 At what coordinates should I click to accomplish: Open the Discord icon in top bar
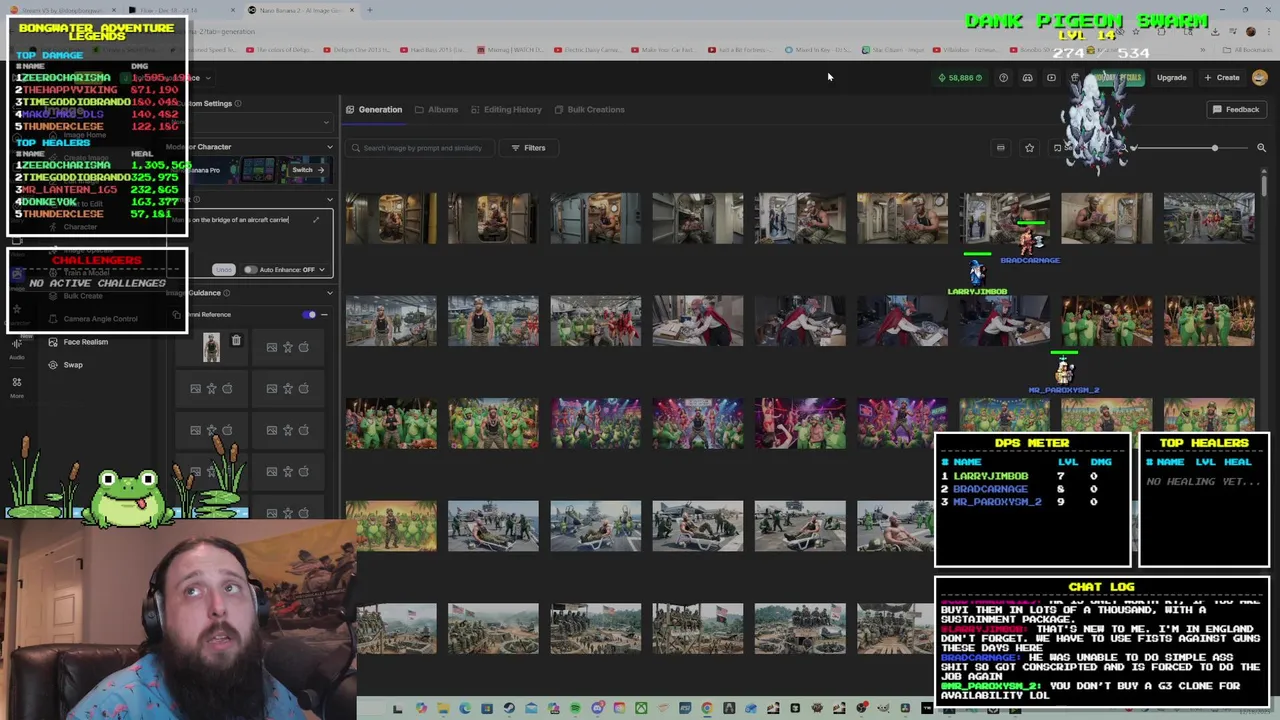(x=1027, y=77)
